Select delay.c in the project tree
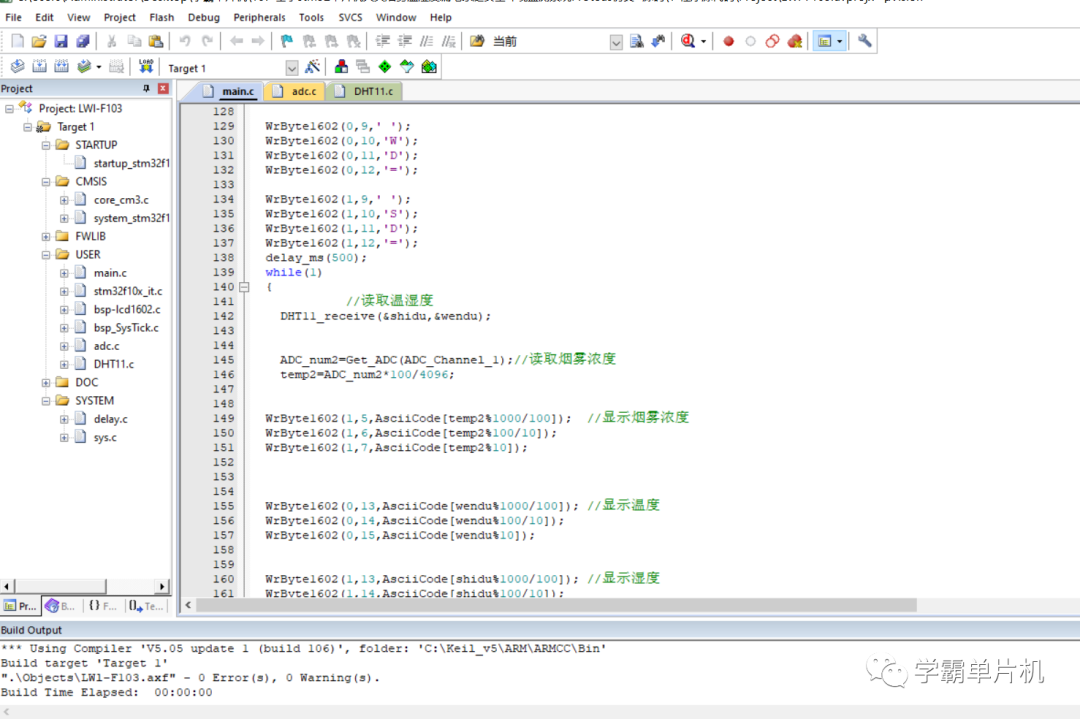Screen dimensions: 1080x719 (x=111, y=419)
